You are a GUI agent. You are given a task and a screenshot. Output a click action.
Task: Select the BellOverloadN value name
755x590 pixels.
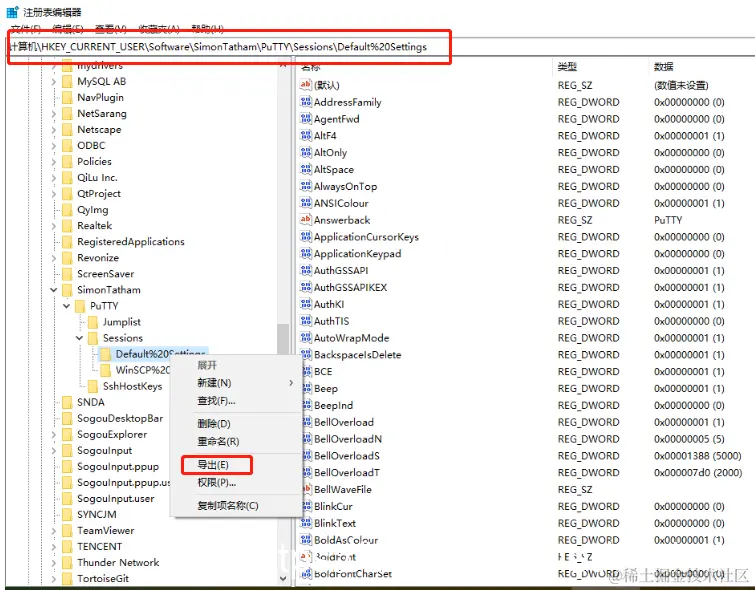click(348, 439)
